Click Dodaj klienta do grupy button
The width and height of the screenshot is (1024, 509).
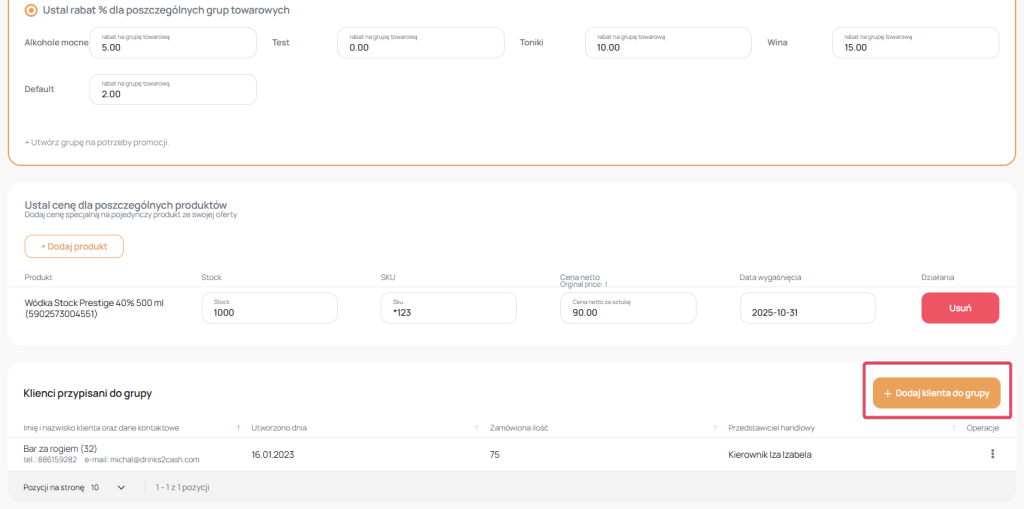pos(936,393)
